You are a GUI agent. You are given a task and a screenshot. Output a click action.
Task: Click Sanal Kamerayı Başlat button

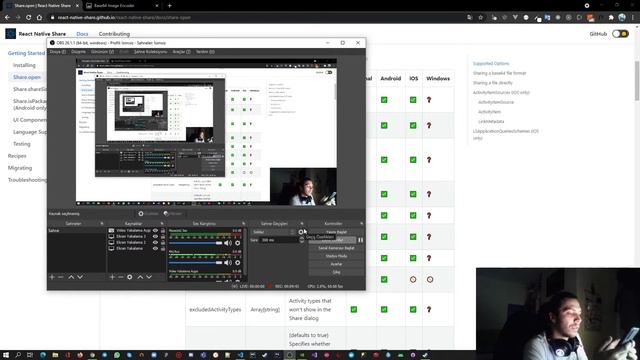(x=336, y=248)
